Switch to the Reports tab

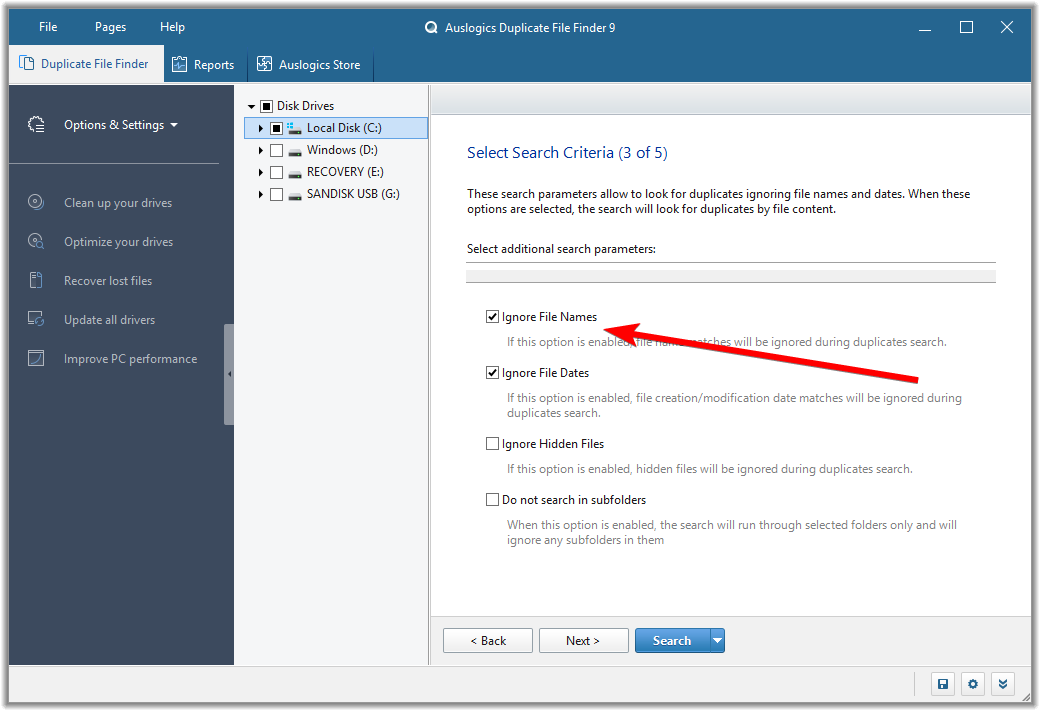point(205,64)
